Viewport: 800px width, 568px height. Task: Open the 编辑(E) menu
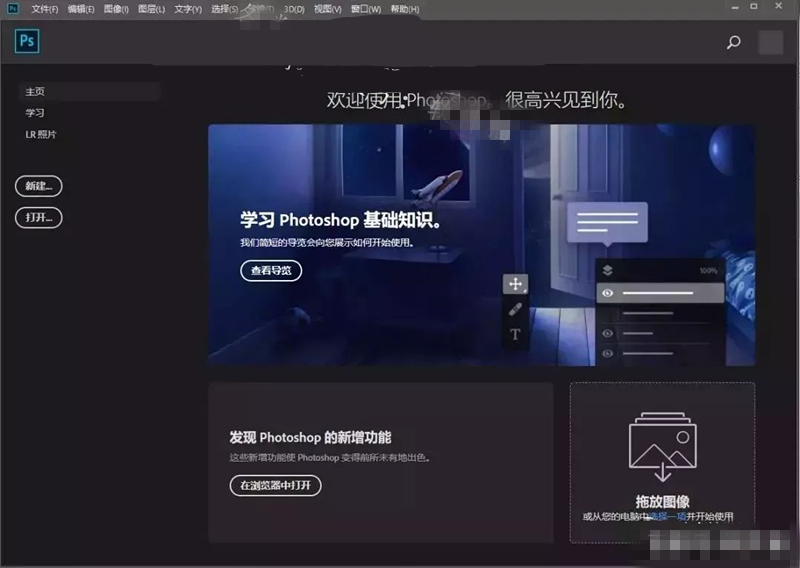81,9
